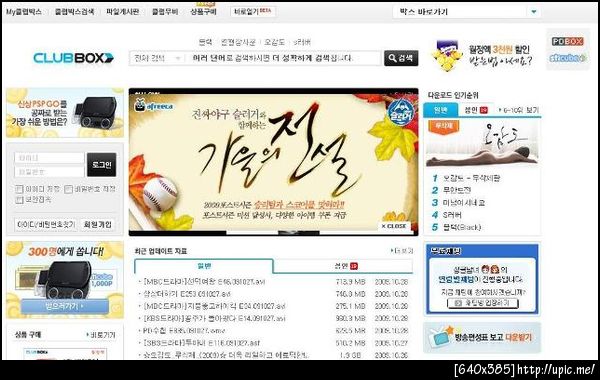This screenshot has width=600, height=380.
Task: Open the 파일게시판 menu
Action: (122, 12)
